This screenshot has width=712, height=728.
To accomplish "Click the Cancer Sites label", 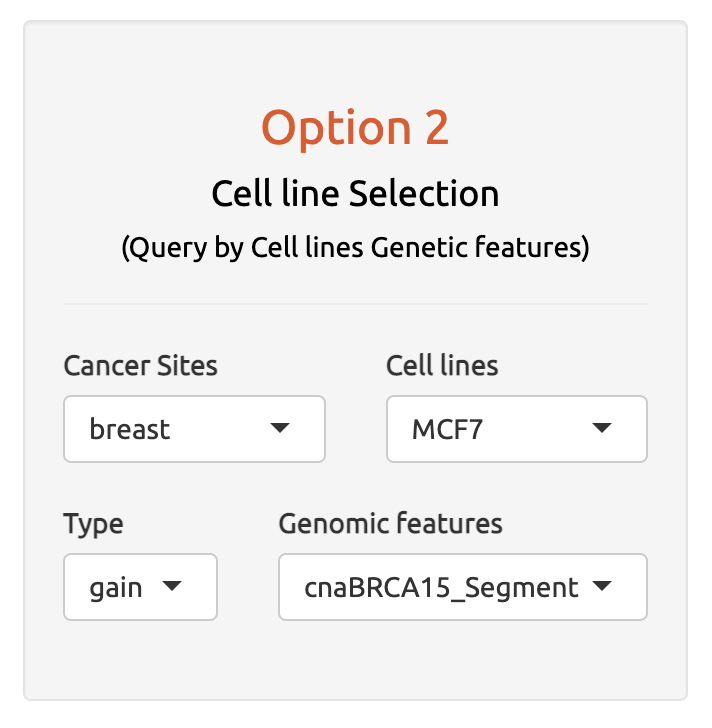I will coord(140,365).
